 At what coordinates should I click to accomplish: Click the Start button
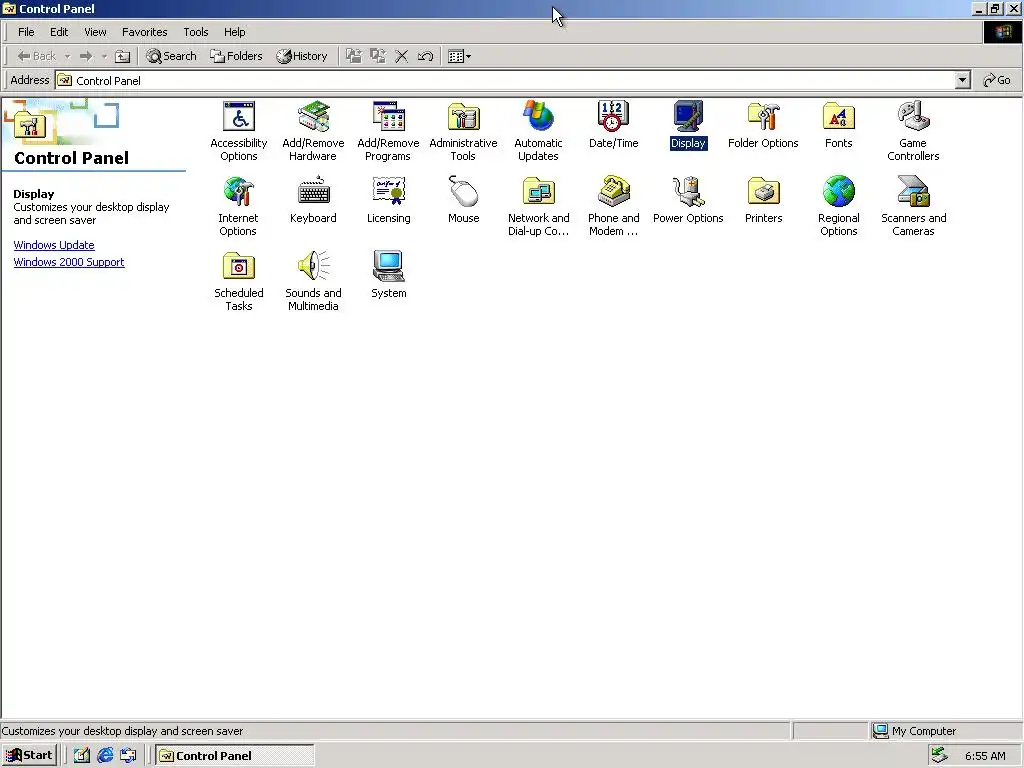coord(29,756)
